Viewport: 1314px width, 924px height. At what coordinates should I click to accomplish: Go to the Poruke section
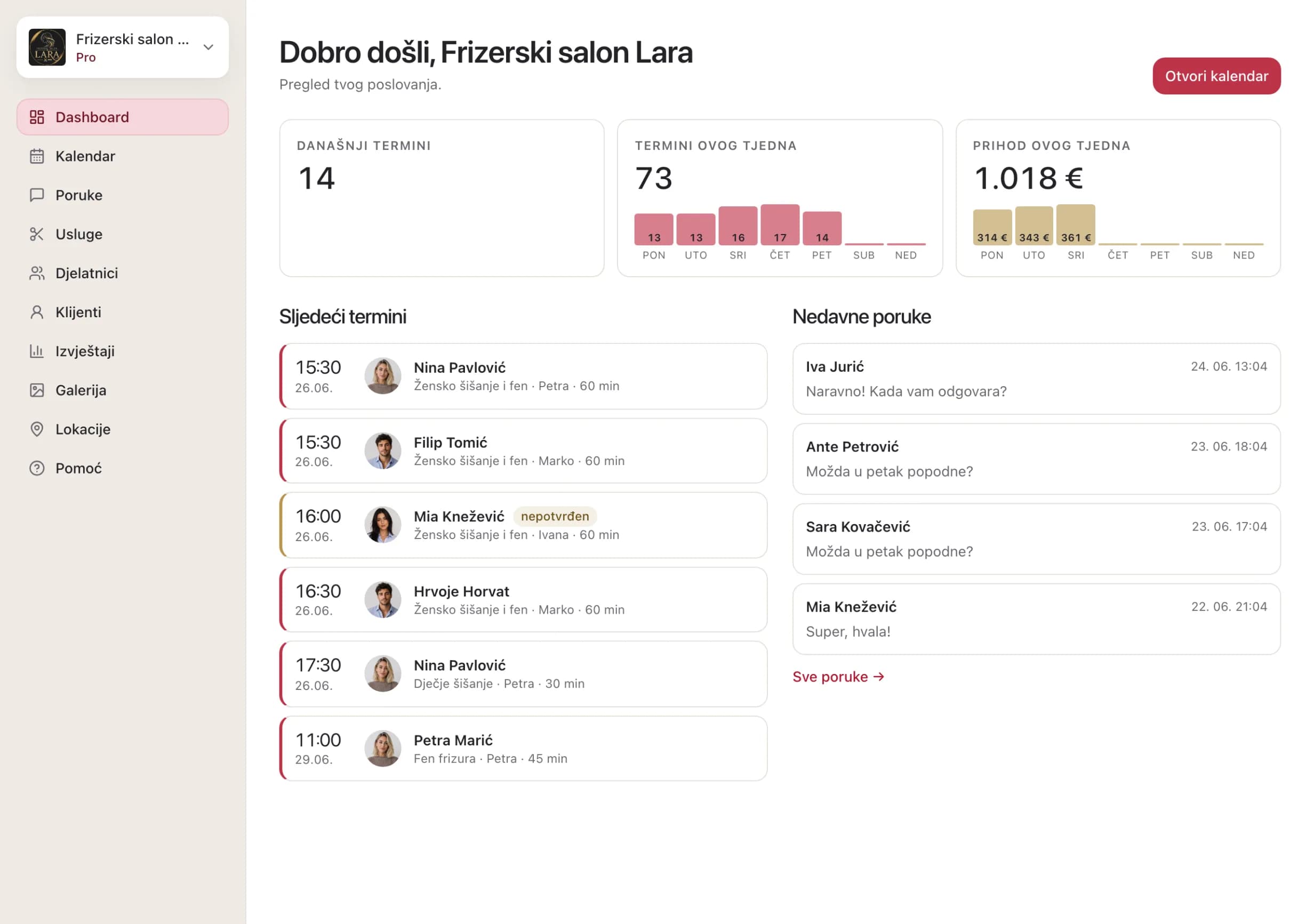(x=123, y=195)
